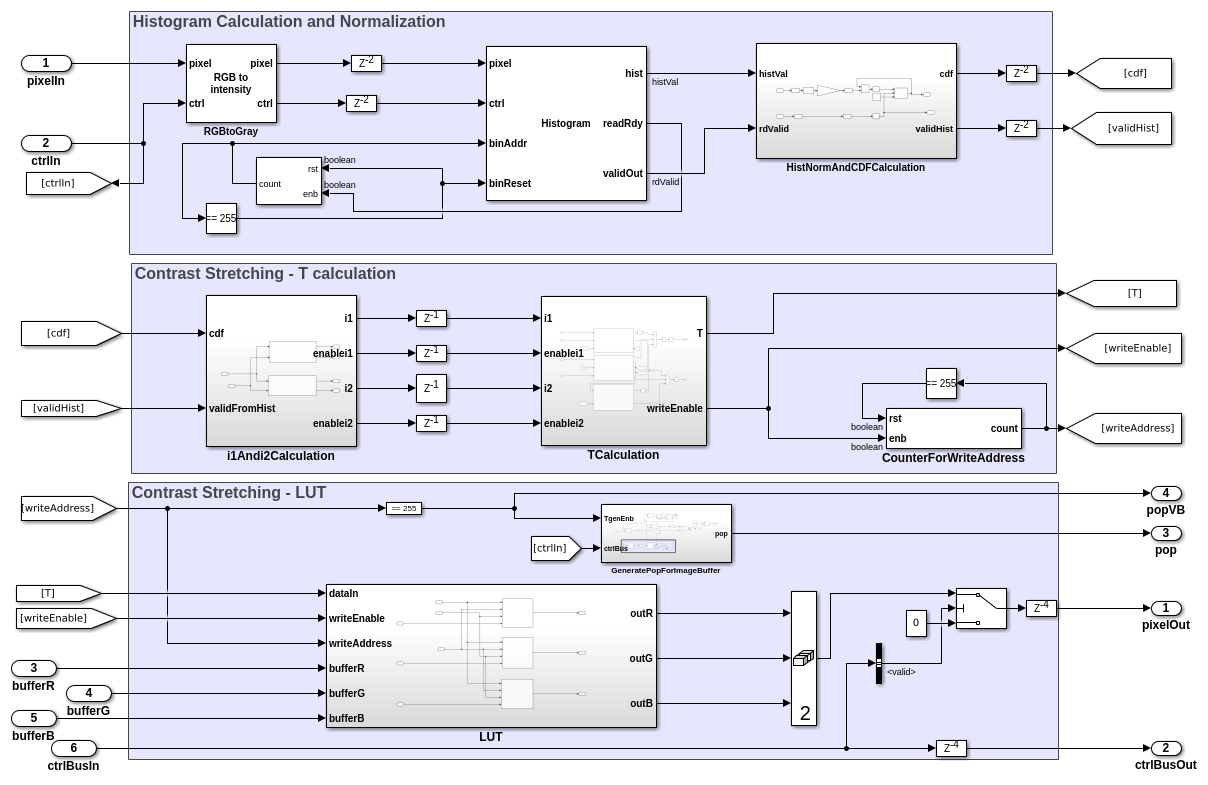Viewport: 1208px width, 785px height.
Task: Open the Histogram block
Action: point(566,123)
